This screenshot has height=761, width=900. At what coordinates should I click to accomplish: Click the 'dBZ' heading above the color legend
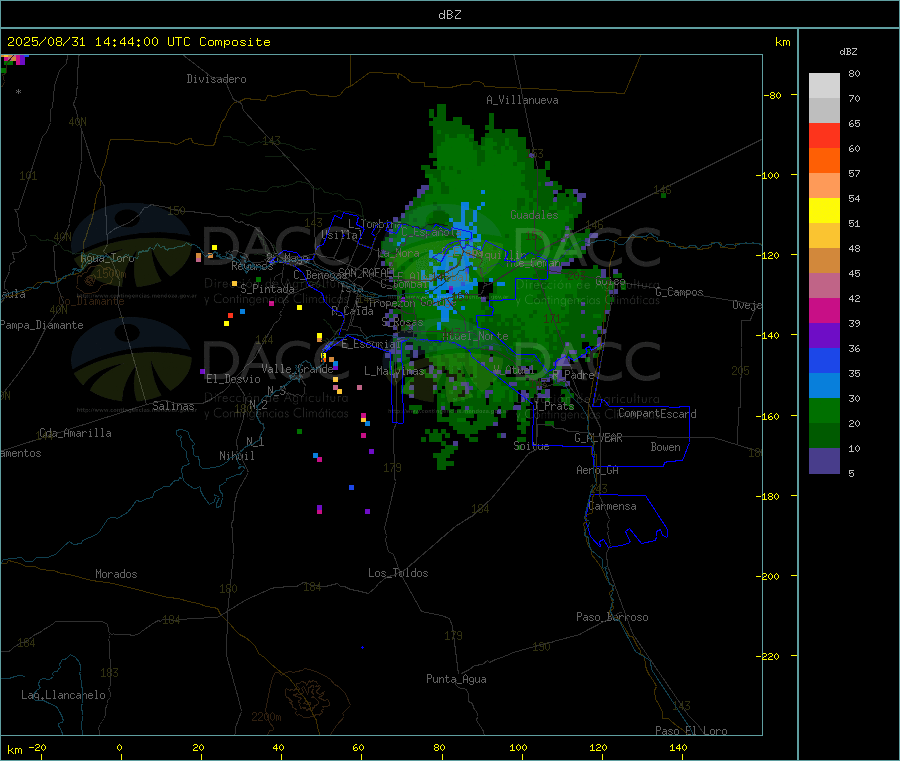pyautogui.click(x=848, y=52)
